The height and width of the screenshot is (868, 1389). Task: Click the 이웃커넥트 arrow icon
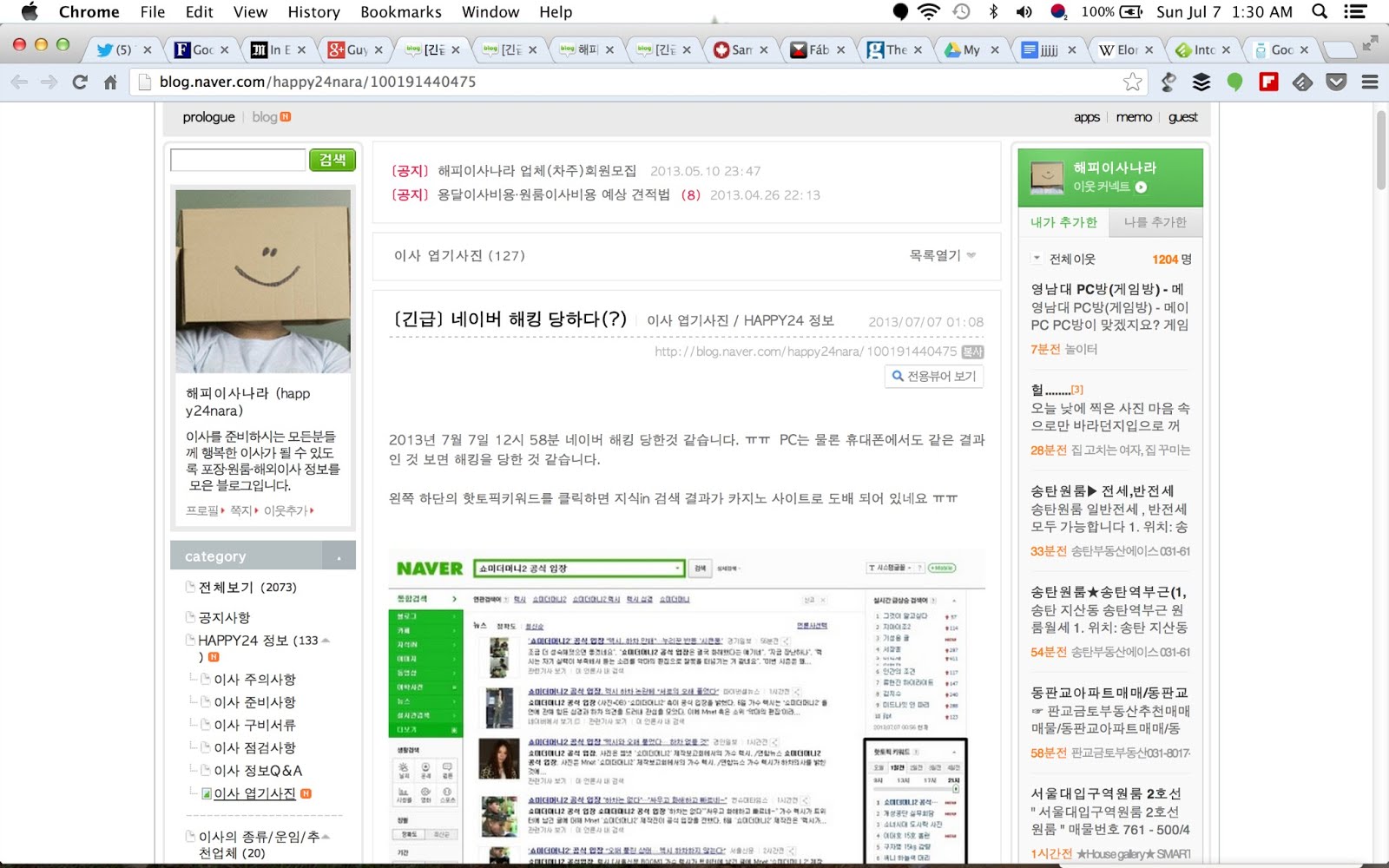tap(1141, 187)
